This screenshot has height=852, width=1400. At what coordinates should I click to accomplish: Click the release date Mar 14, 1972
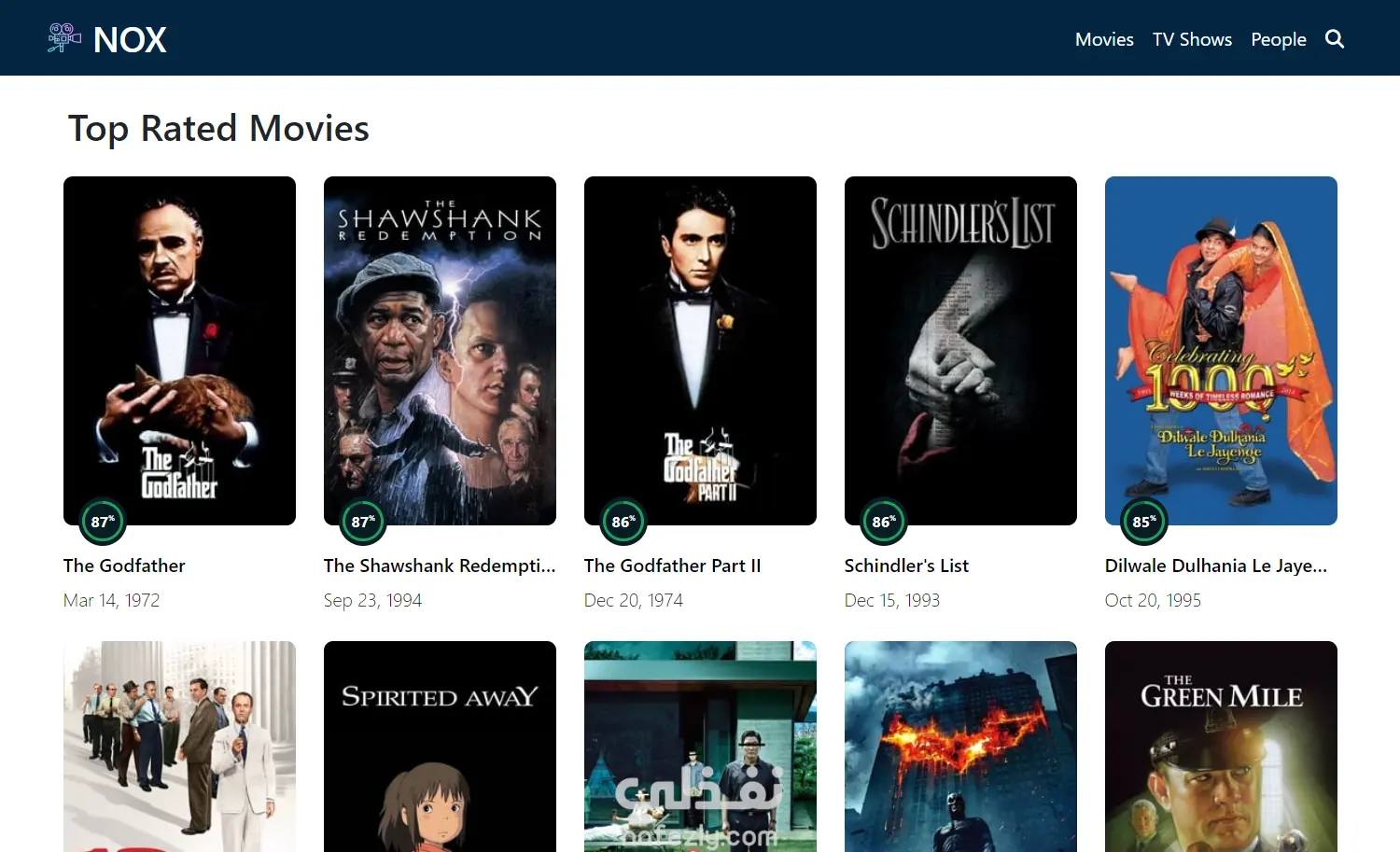pos(111,600)
